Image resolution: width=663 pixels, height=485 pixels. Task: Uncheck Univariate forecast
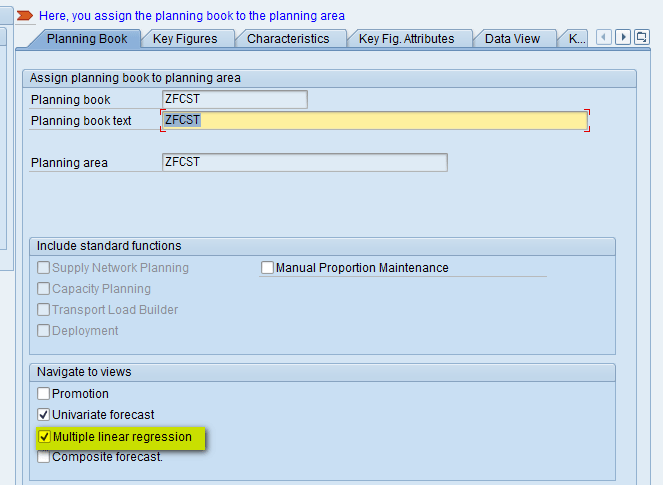(43, 415)
